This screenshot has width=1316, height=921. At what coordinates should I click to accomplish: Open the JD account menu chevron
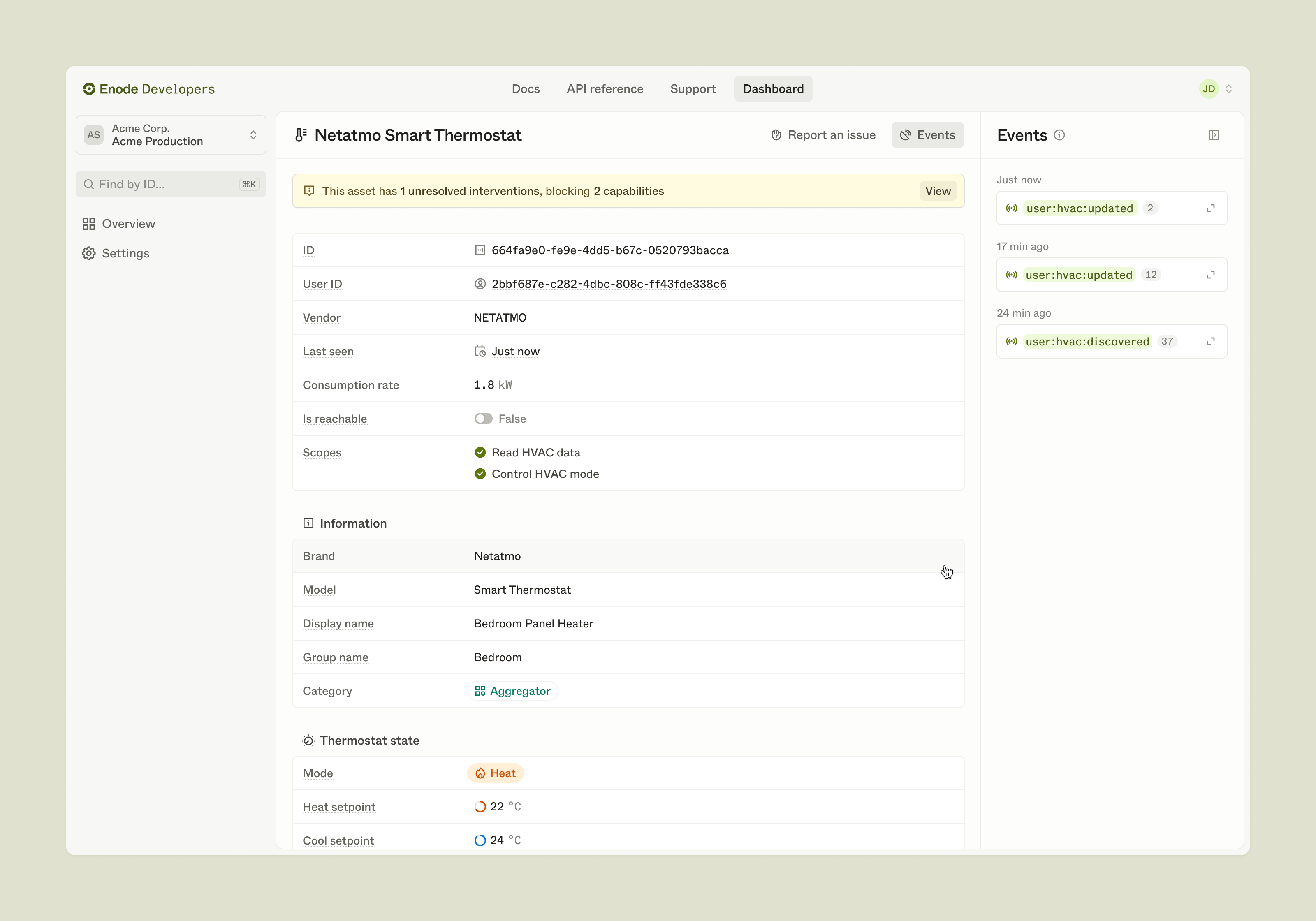pos(1228,89)
